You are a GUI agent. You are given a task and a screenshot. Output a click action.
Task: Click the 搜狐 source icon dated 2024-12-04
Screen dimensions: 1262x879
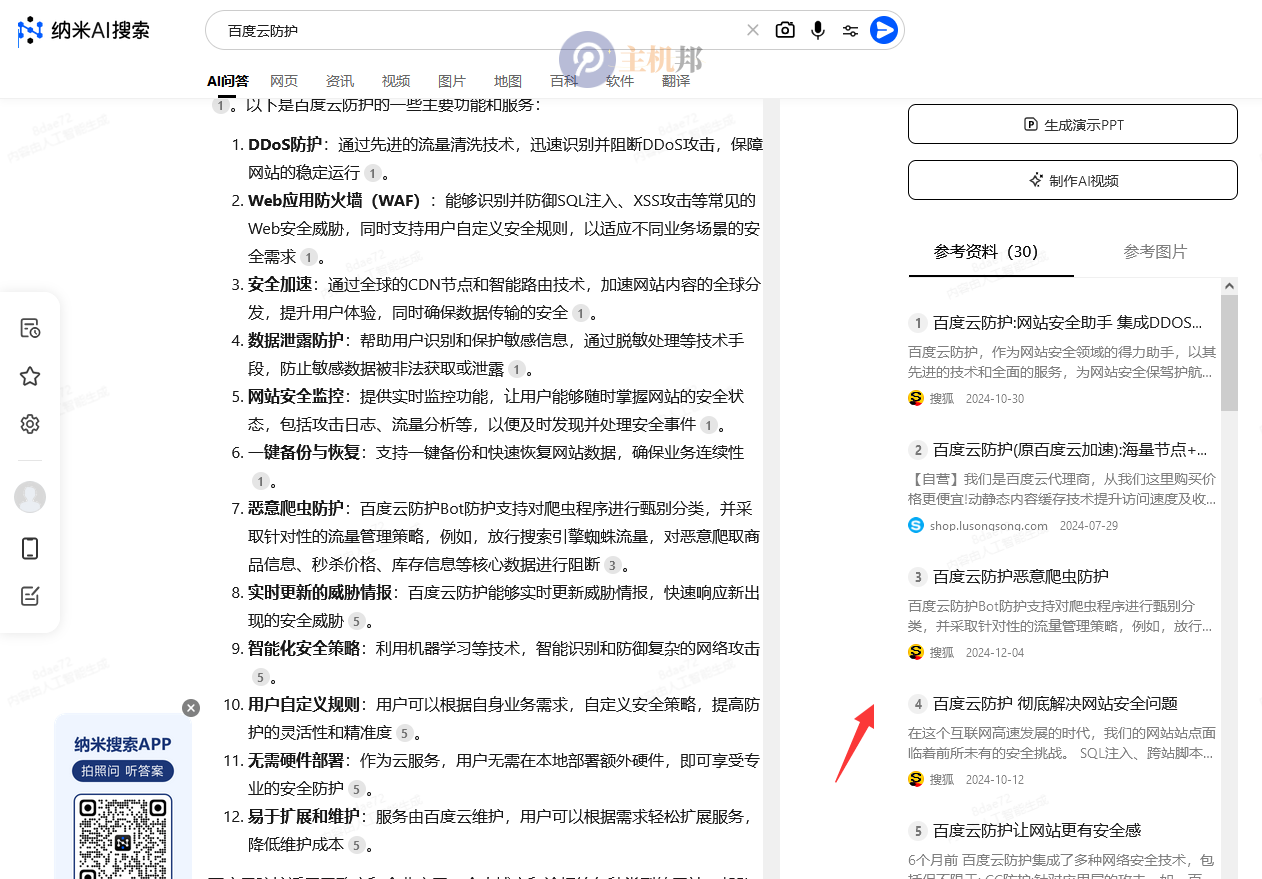(x=916, y=652)
